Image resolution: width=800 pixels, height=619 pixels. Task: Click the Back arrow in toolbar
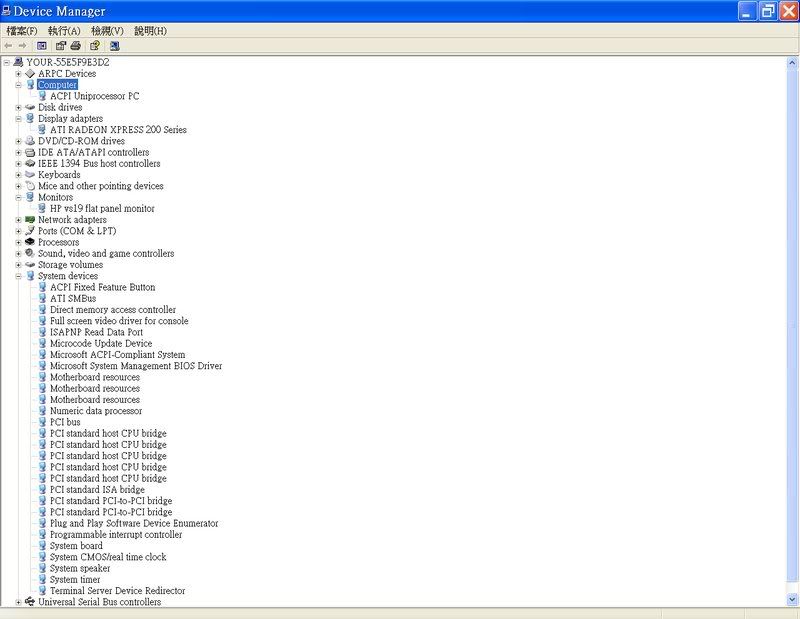tap(8, 46)
